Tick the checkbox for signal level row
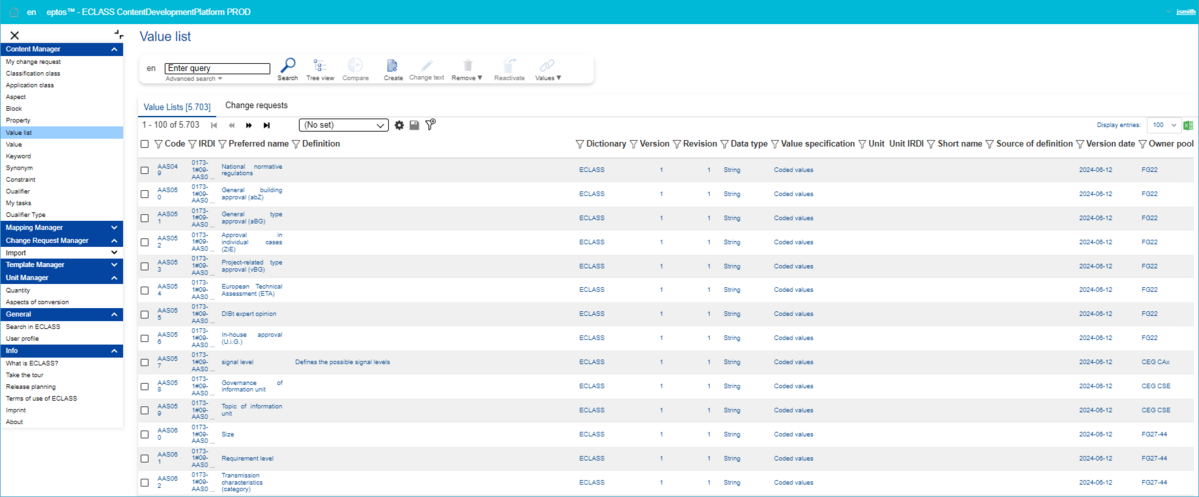 click(145, 362)
